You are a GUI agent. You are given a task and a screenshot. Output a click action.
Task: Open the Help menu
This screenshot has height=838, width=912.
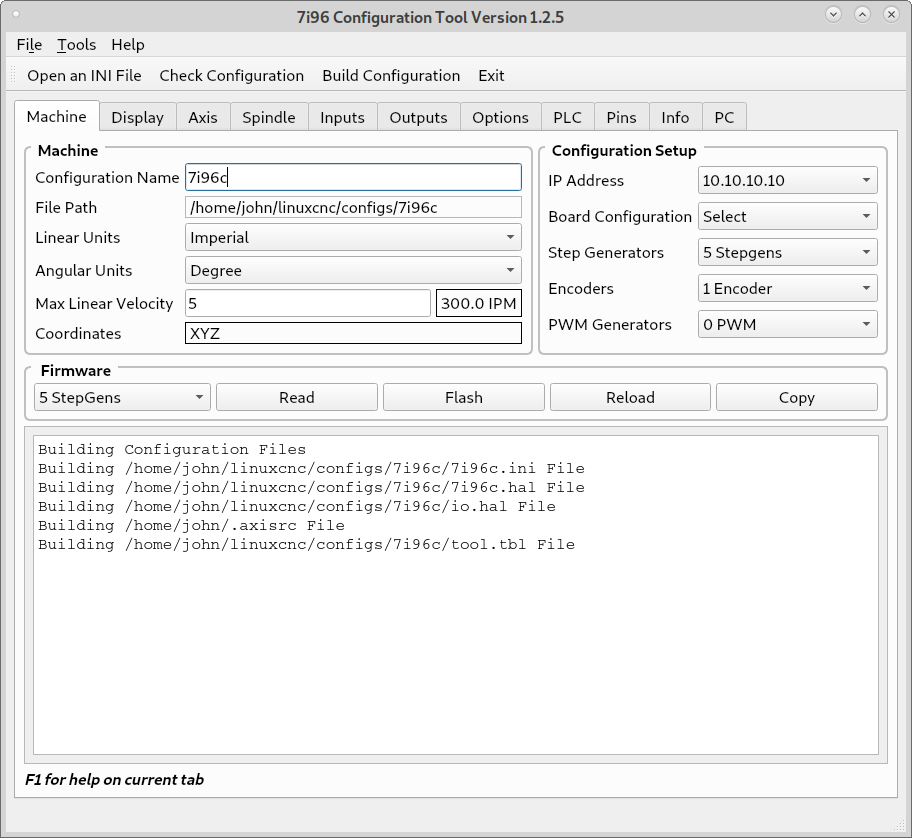pyautogui.click(x=128, y=45)
